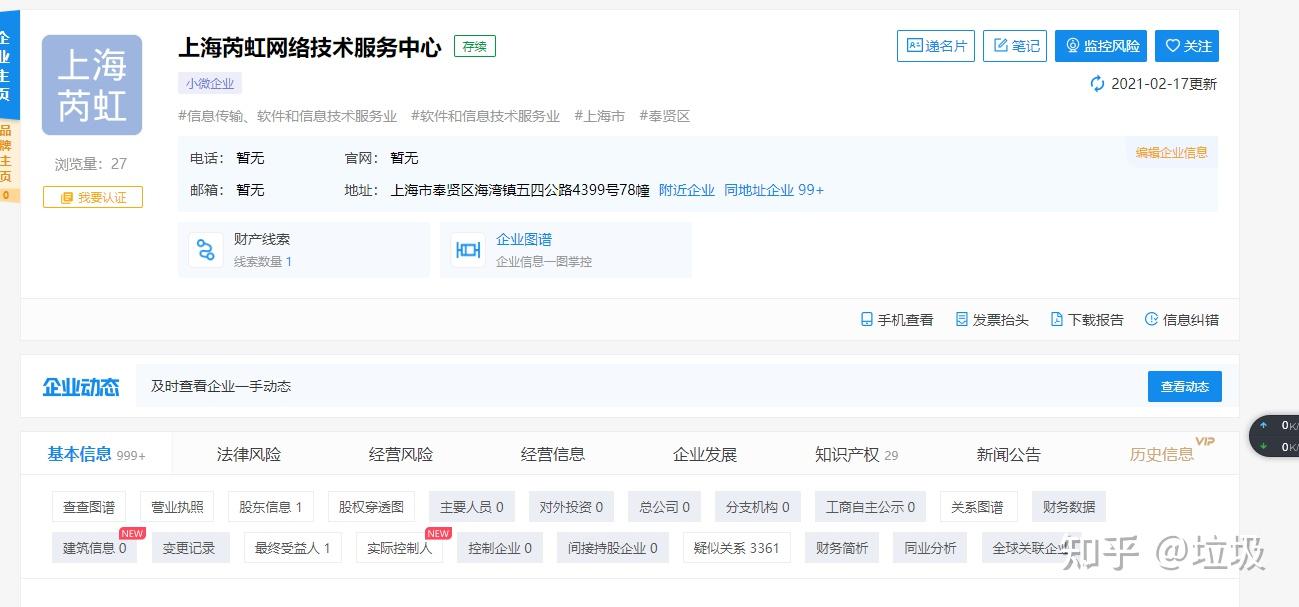This screenshot has height=607, width=1299.
Task: Click the 信息纠错 correction icon
Action: pyautogui.click(x=1151, y=320)
